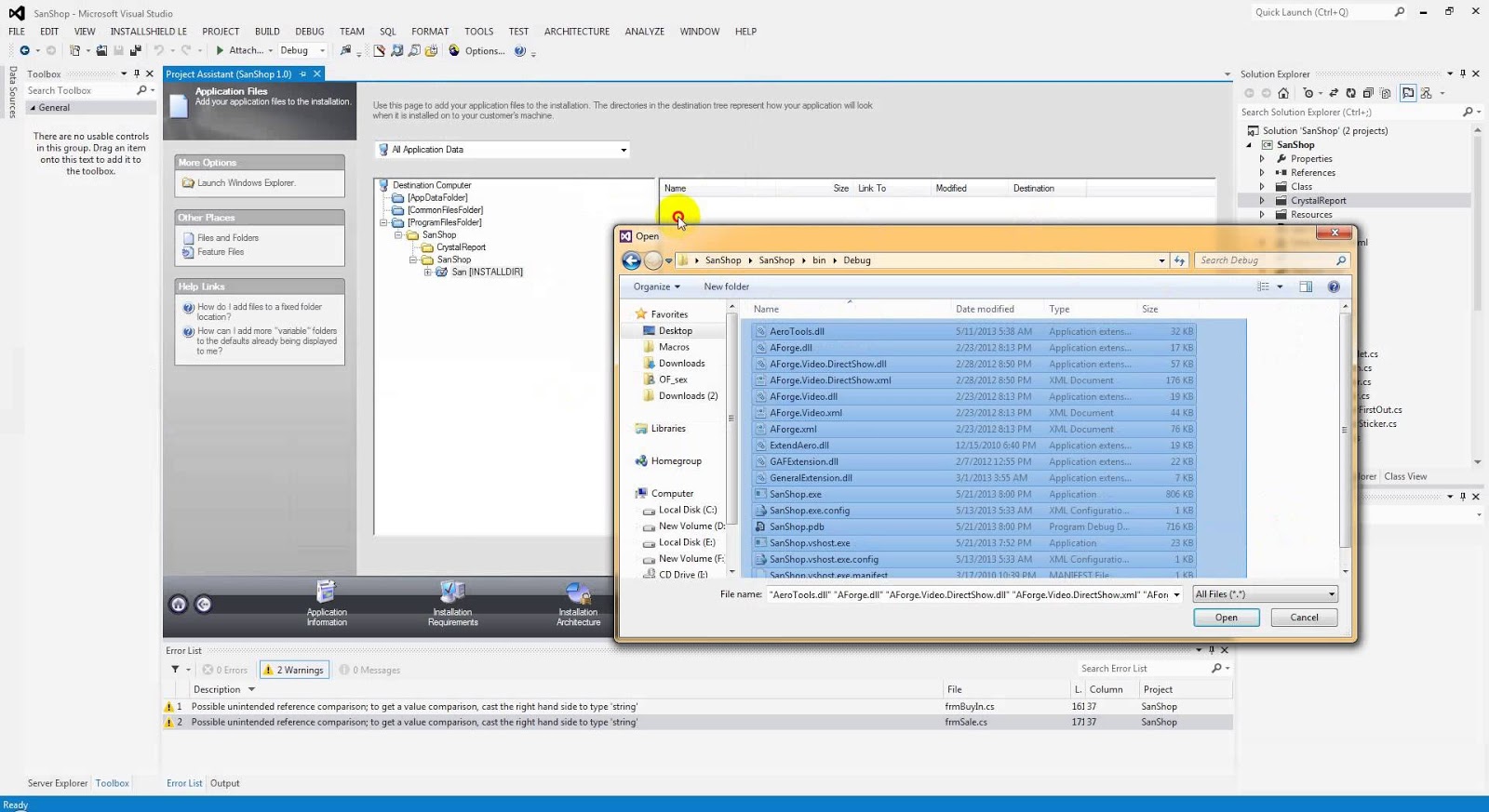
Task: Click the Class View tab
Action: pos(1405,476)
